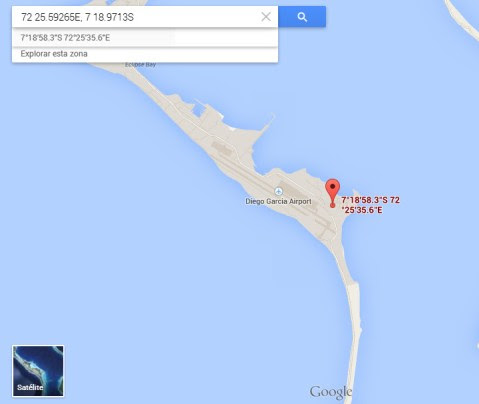
Task: Clear the search box with the X
Action: click(x=266, y=17)
